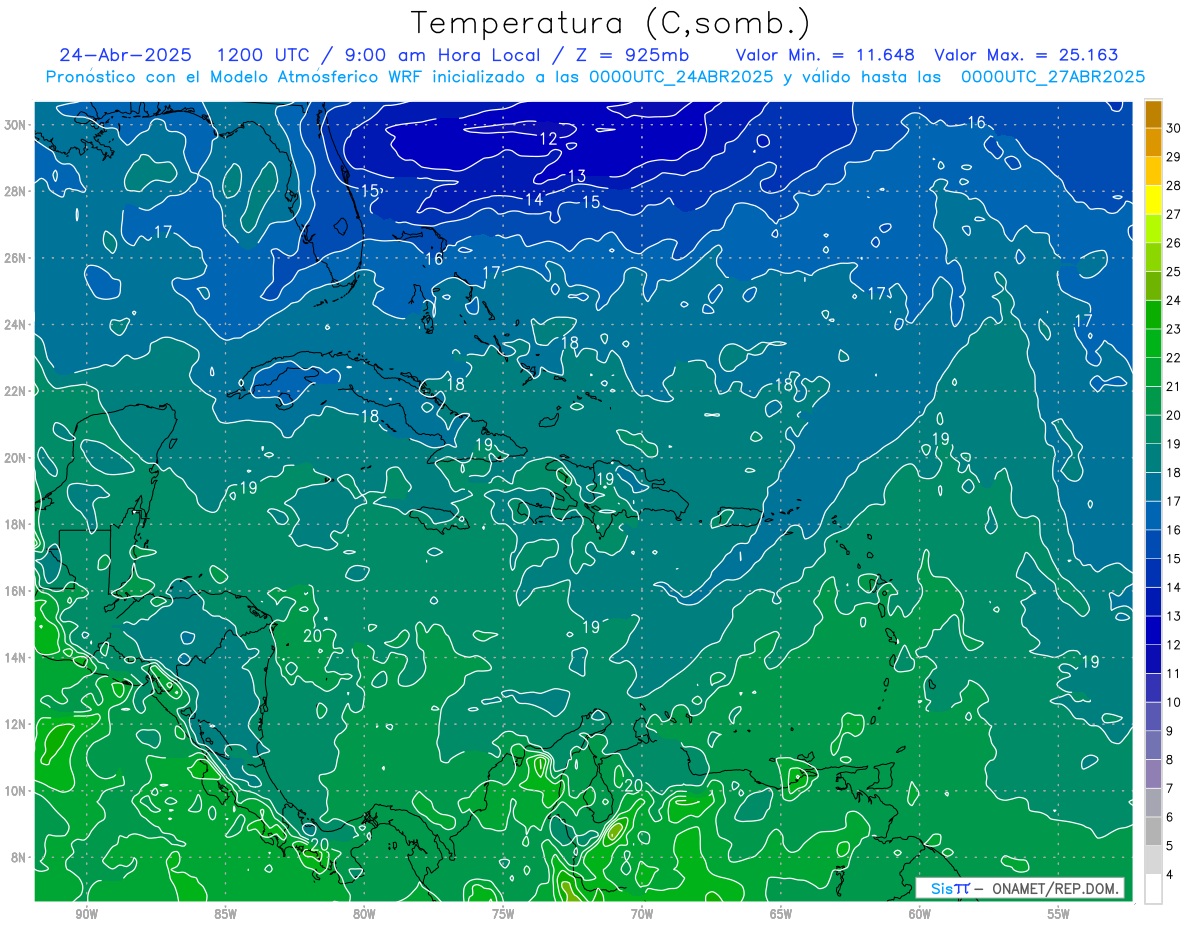This screenshot has width=1200, height=927.
Task: Click the '13' contour label on the map
Action: click(577, 176)
